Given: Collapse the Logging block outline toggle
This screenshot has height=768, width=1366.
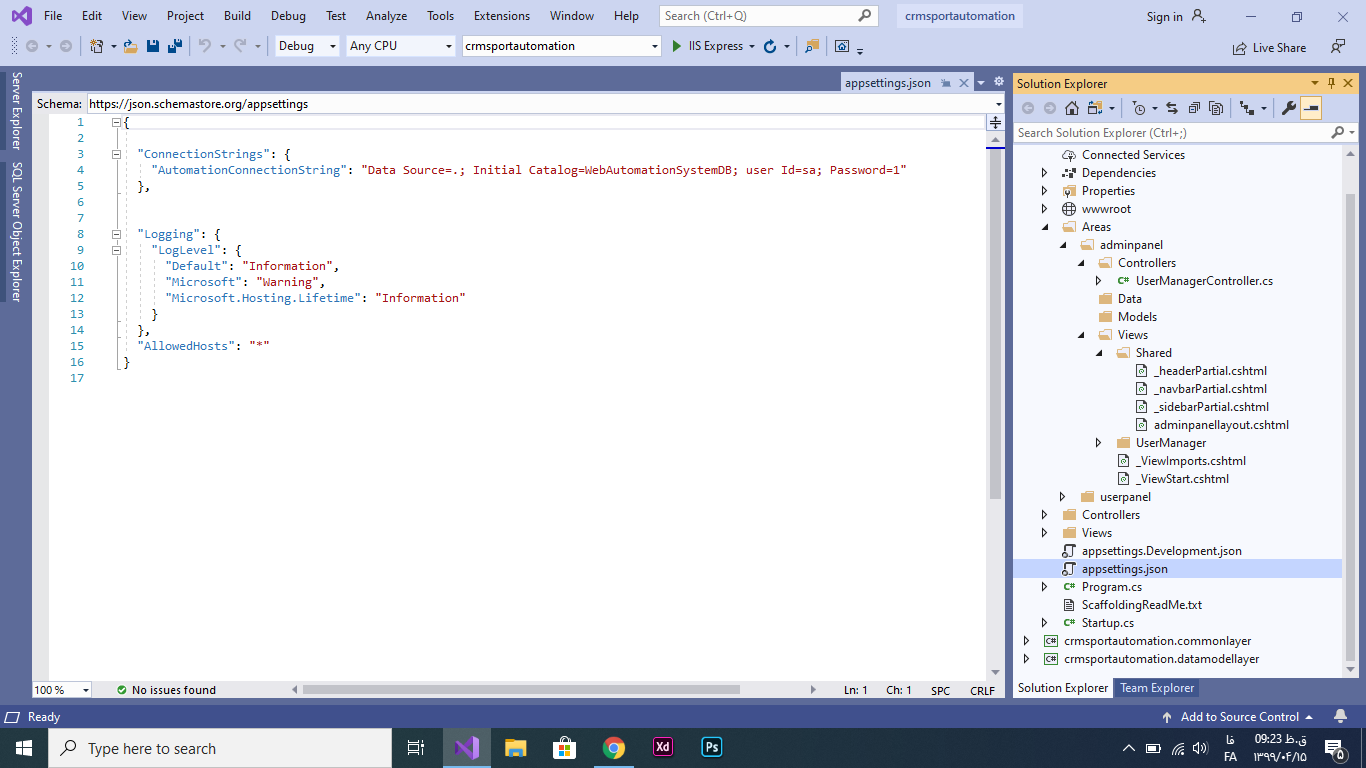Looking at the screenshot, I should [x=117, y=234].
